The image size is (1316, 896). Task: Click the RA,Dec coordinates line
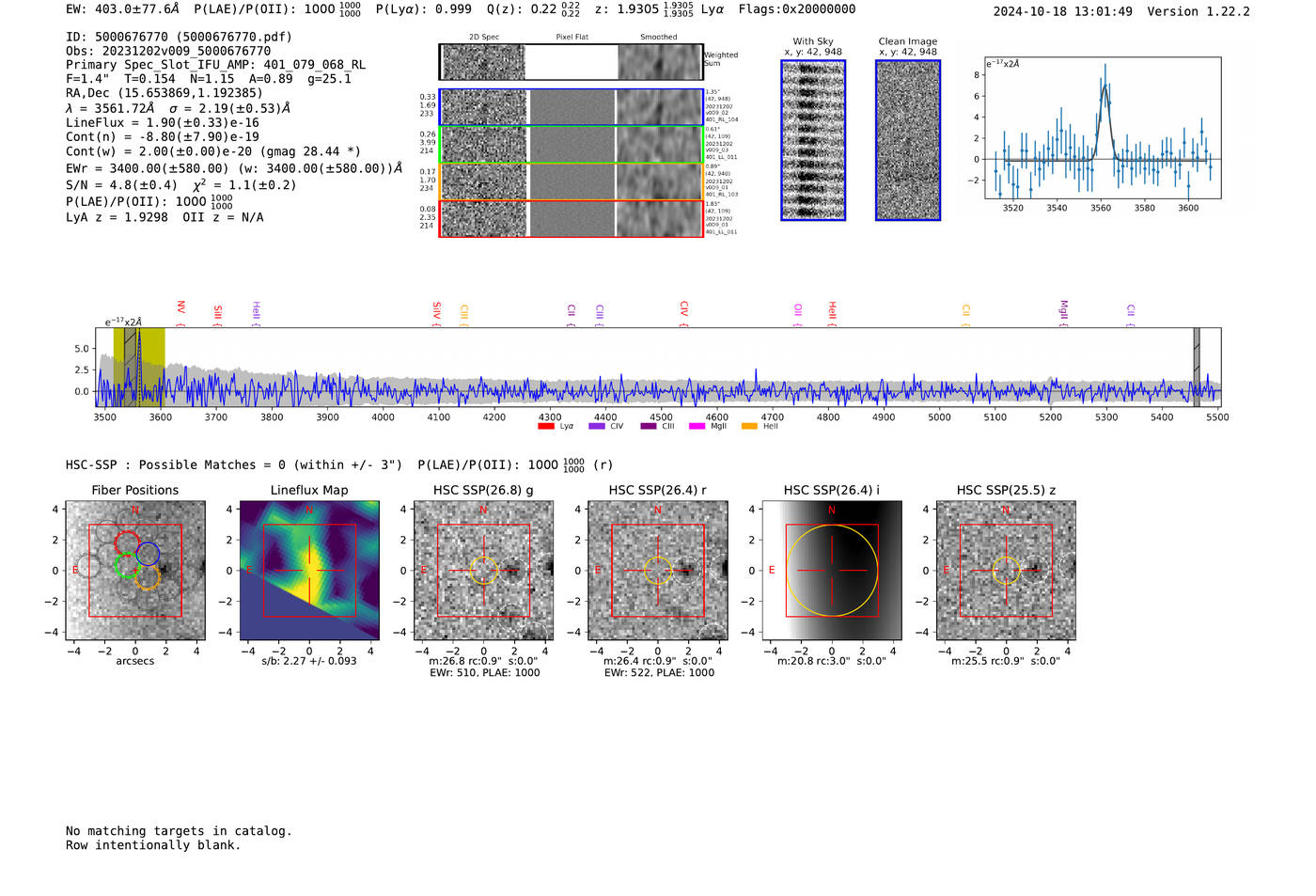click(164, 93)
